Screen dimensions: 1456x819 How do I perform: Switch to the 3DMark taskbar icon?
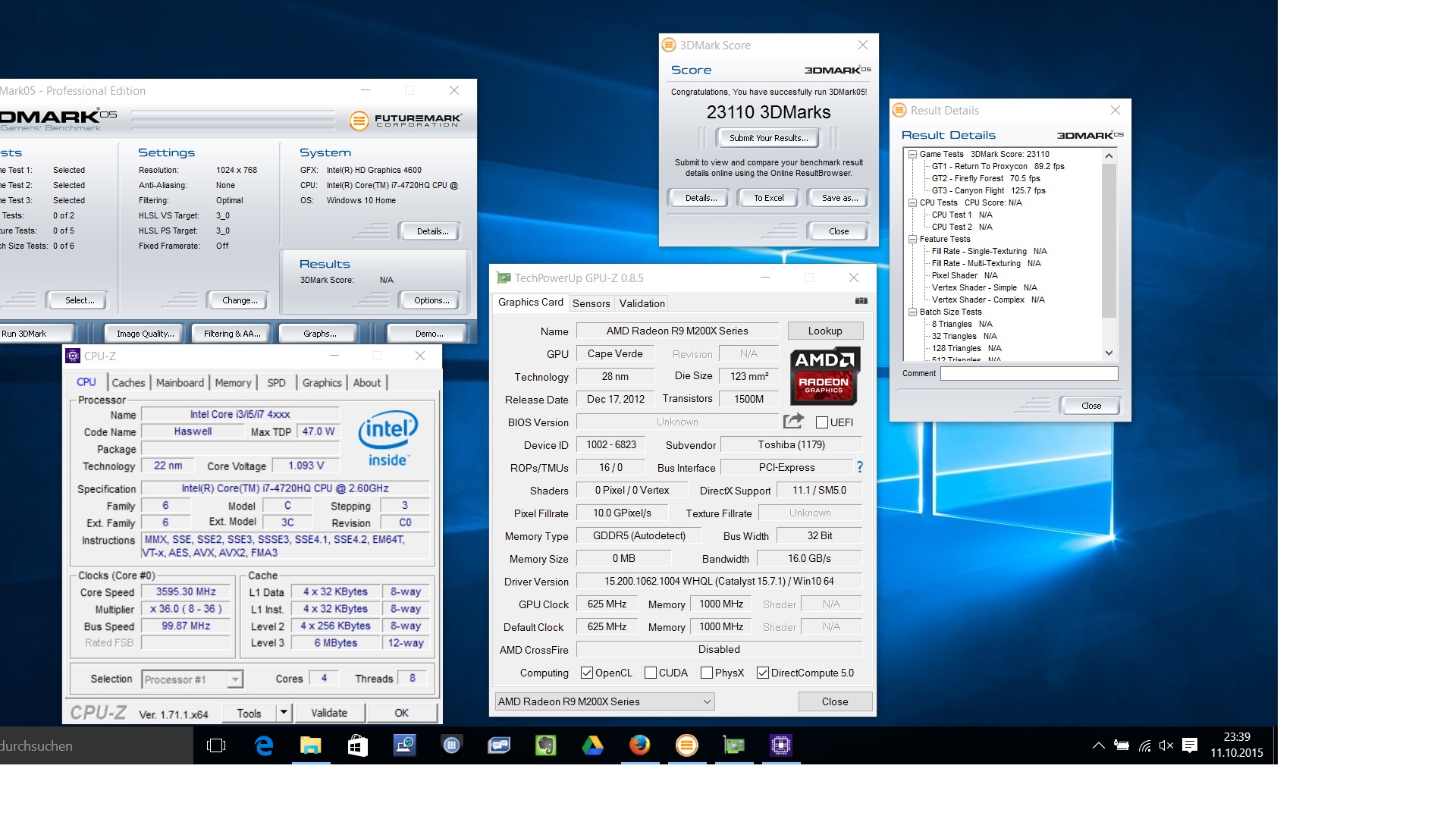coord(686,745)
